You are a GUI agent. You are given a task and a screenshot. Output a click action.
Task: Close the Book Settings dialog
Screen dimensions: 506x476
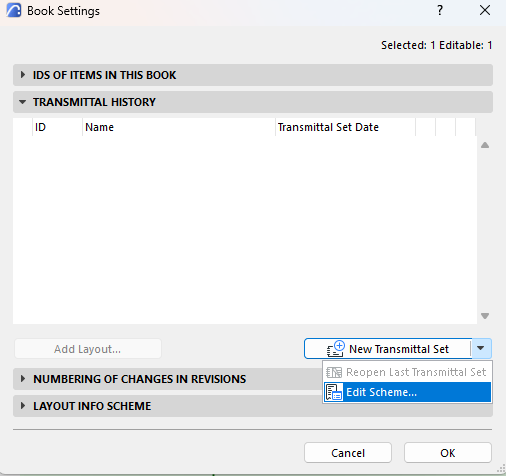[485, 10]
